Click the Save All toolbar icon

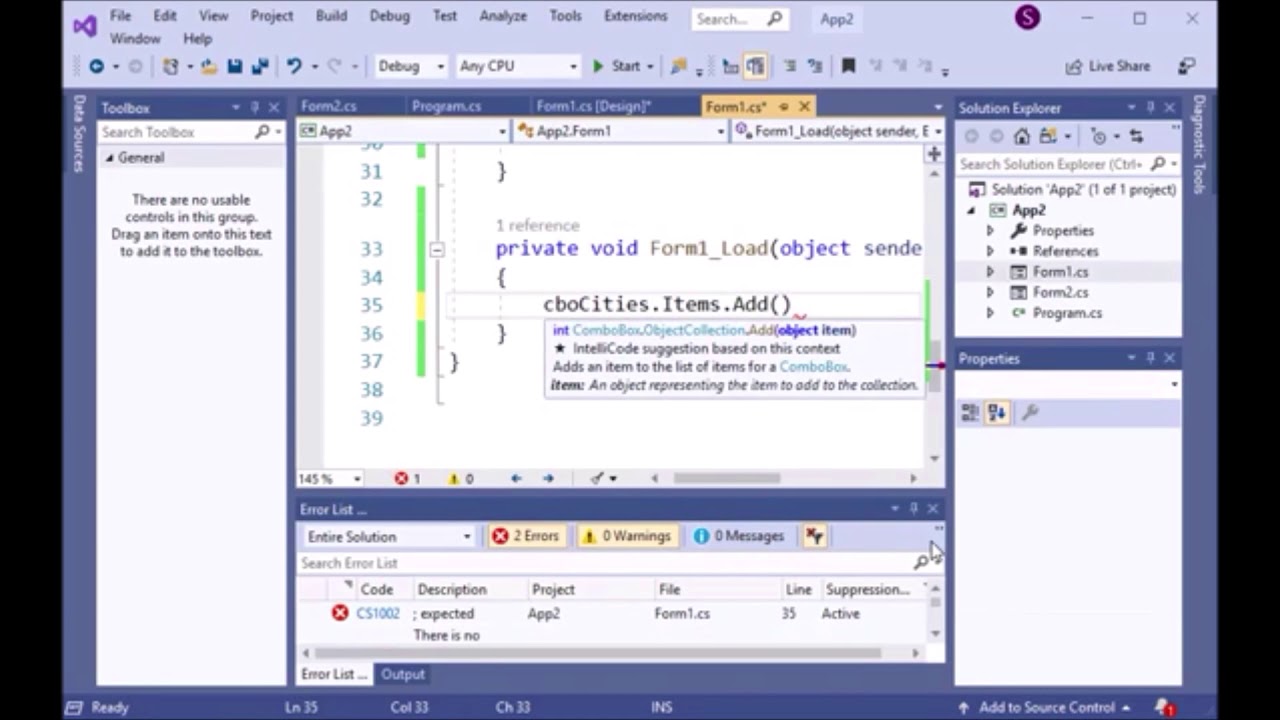259,66
